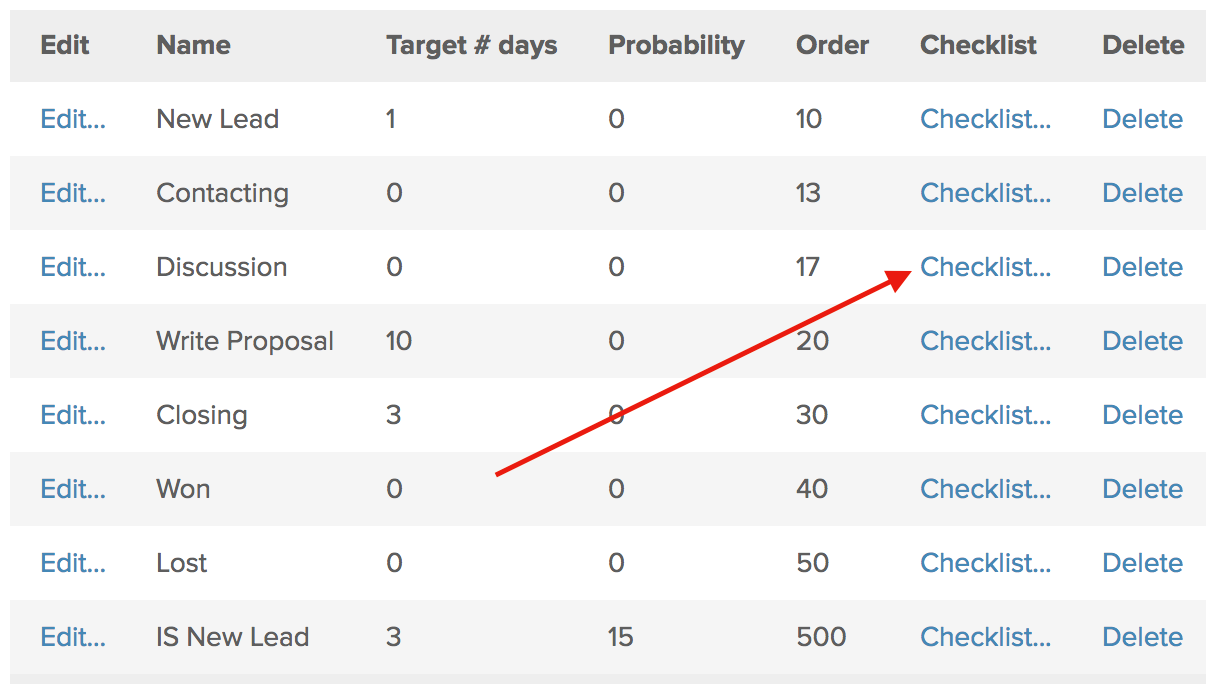
Task: Click the Probability column header
Action: pos(676,45)
